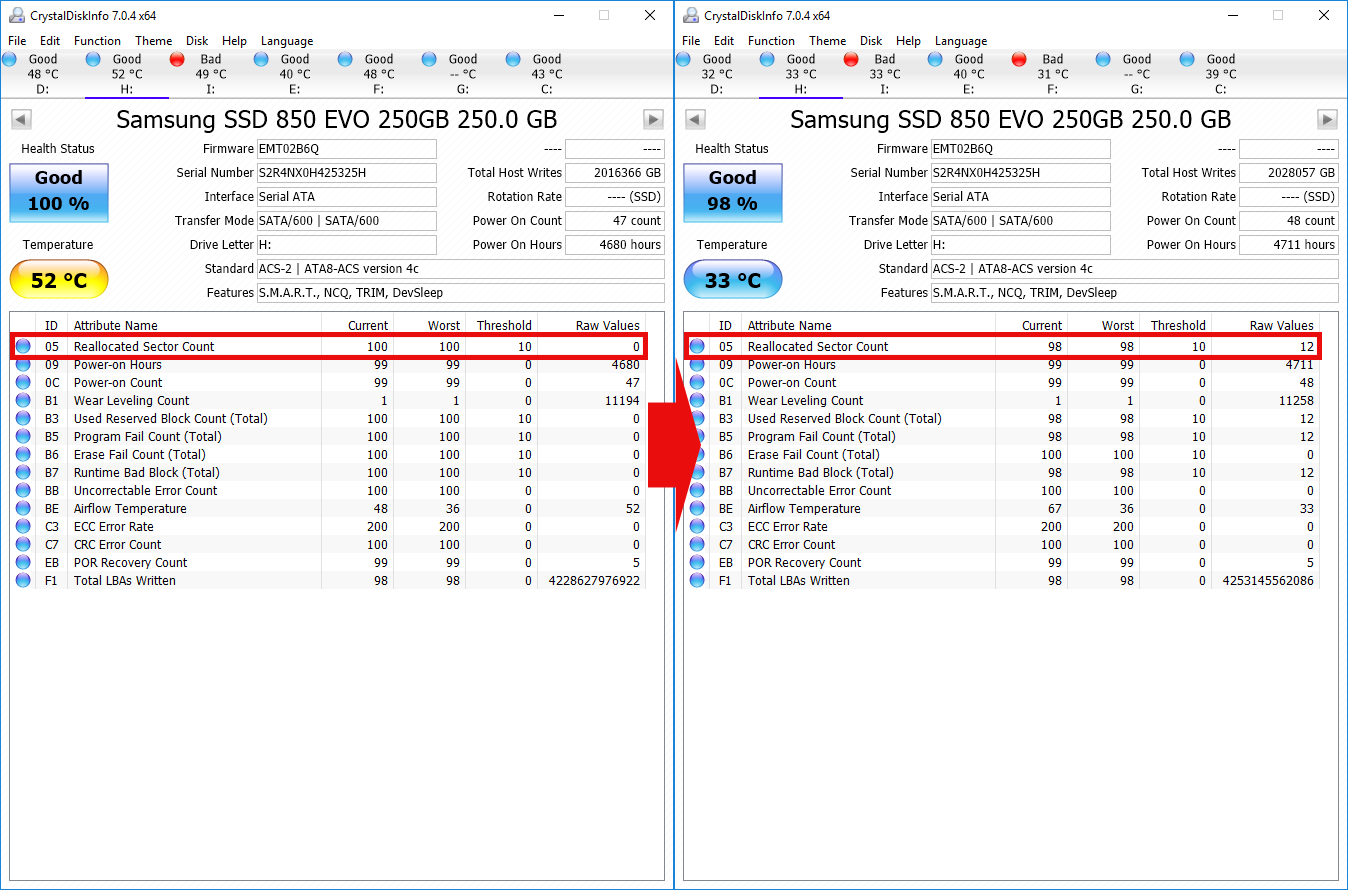Click CrystalDiskInfo app icon in right title bar

pos(691,15)
